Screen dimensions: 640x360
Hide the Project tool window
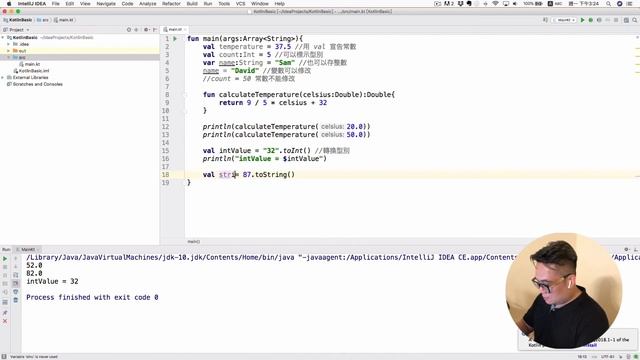[x=155, y=30]
